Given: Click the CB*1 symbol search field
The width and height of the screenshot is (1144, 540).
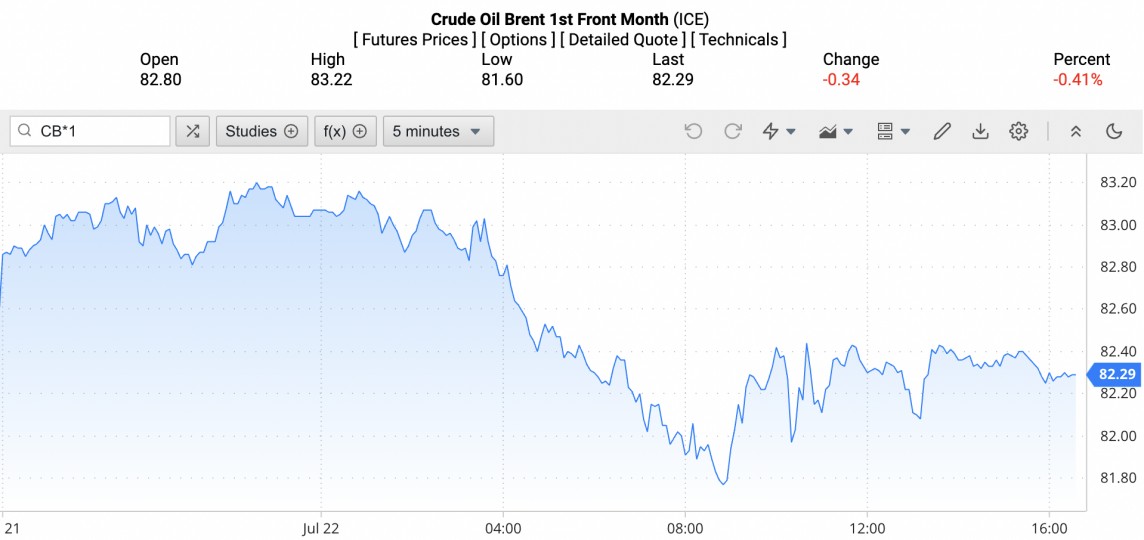Looking at the screenshot, I should point(100,131).
